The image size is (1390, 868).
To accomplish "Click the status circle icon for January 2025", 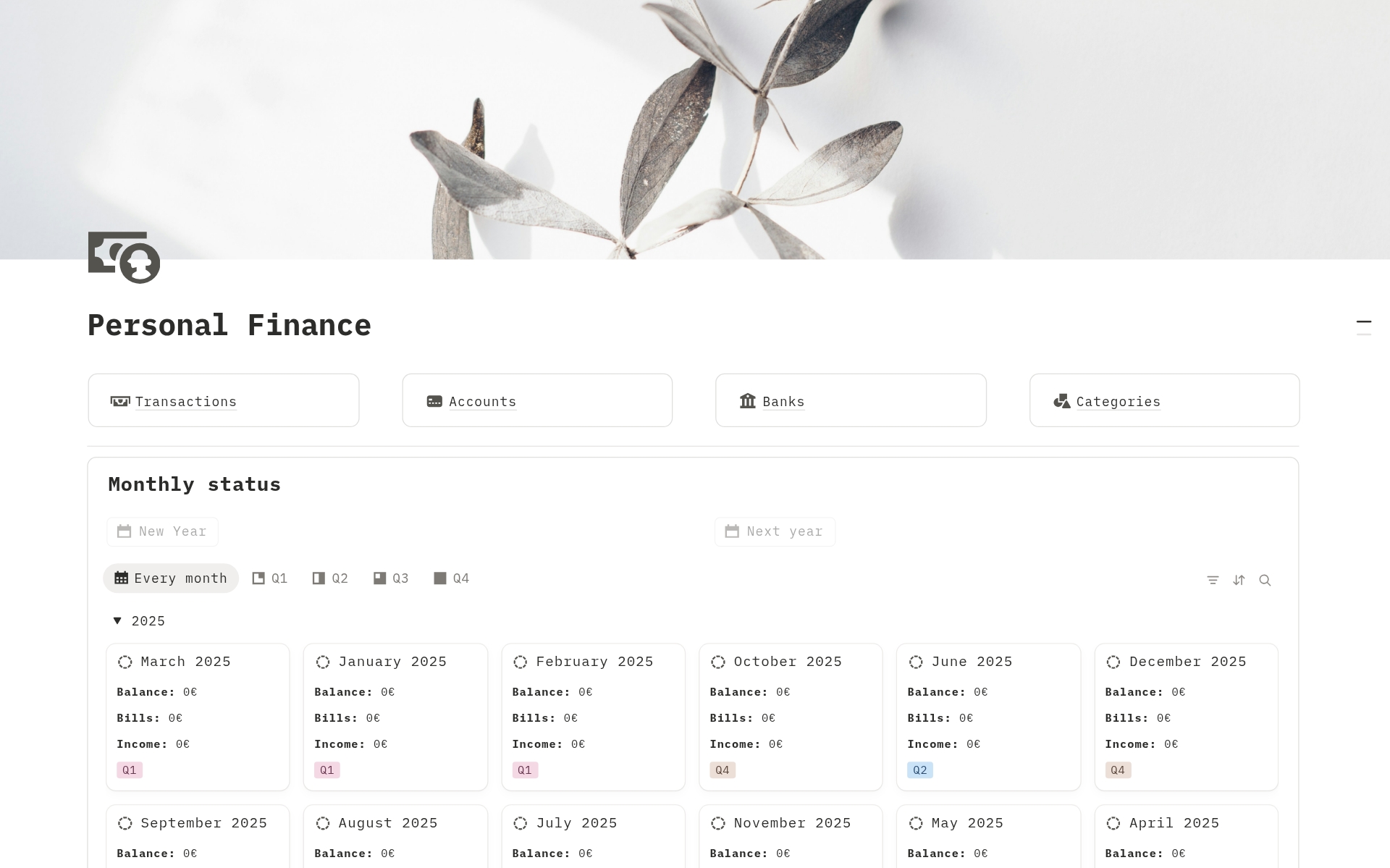I will [323, 662].
